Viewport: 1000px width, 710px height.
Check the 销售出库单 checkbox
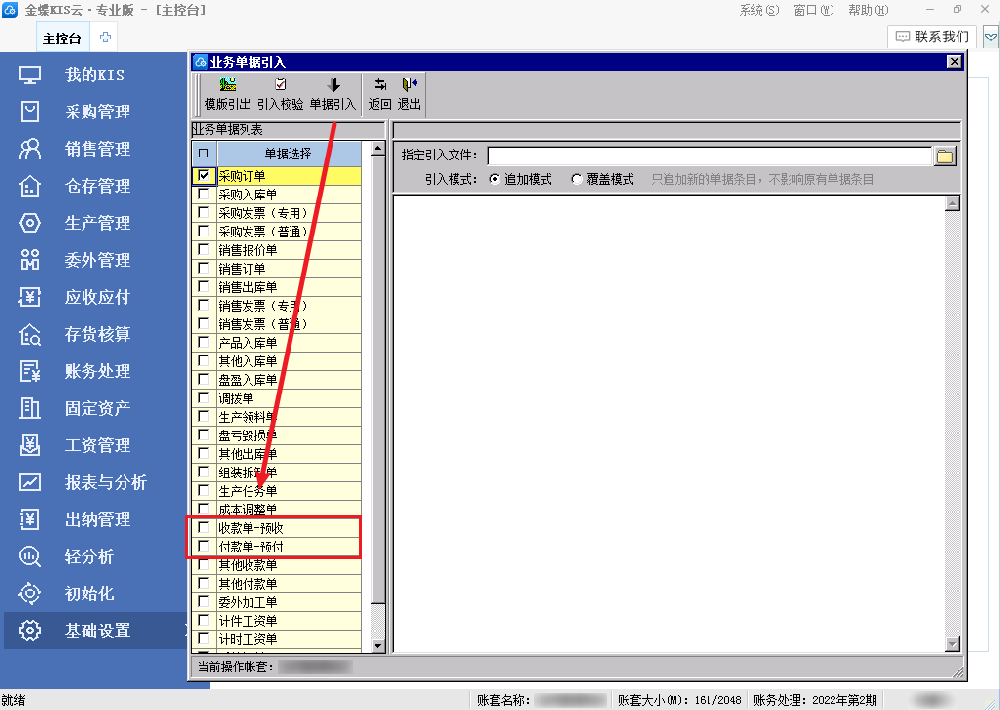click(203, 286)
